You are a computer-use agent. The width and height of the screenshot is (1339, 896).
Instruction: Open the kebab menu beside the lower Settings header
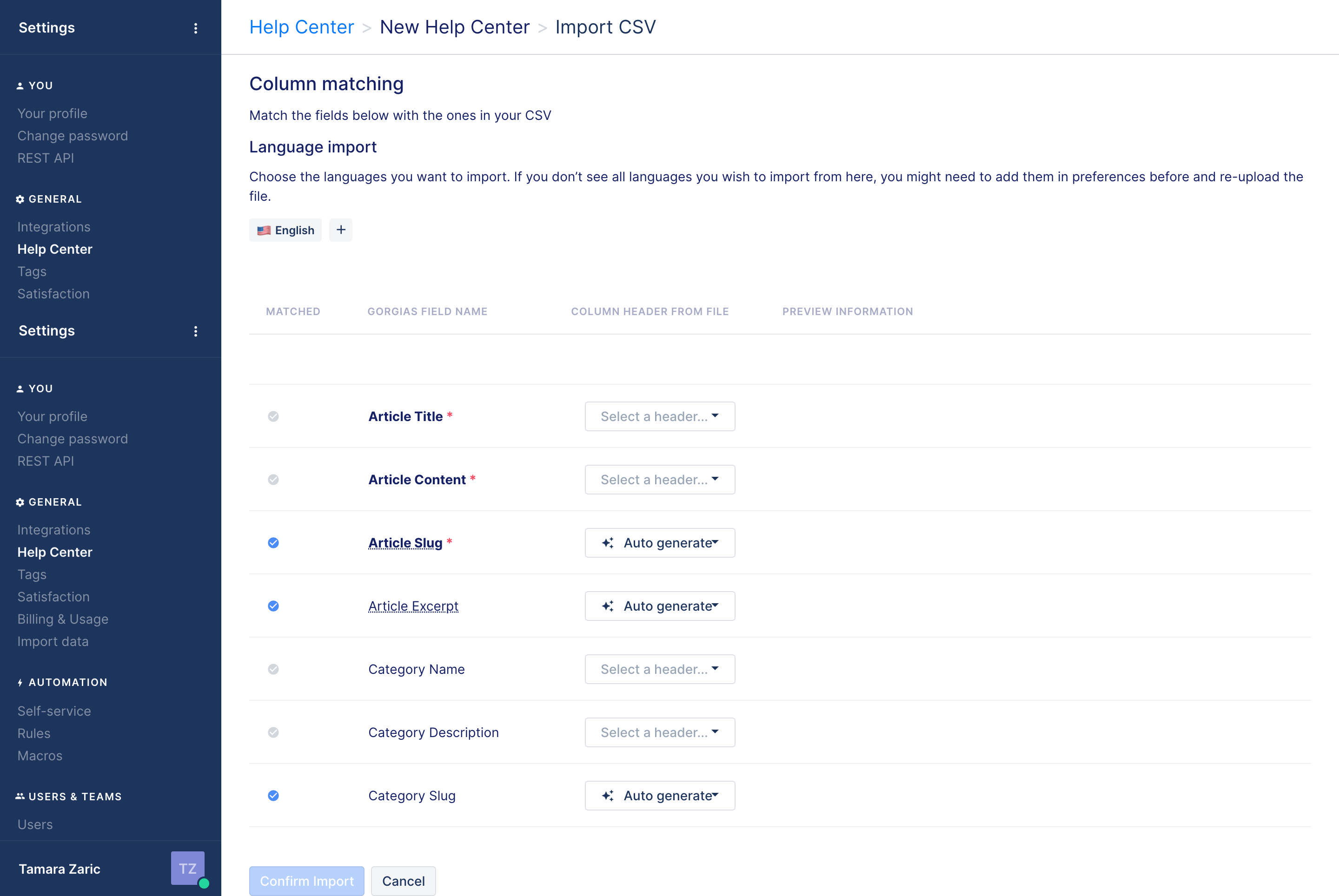tap(196, 331)
